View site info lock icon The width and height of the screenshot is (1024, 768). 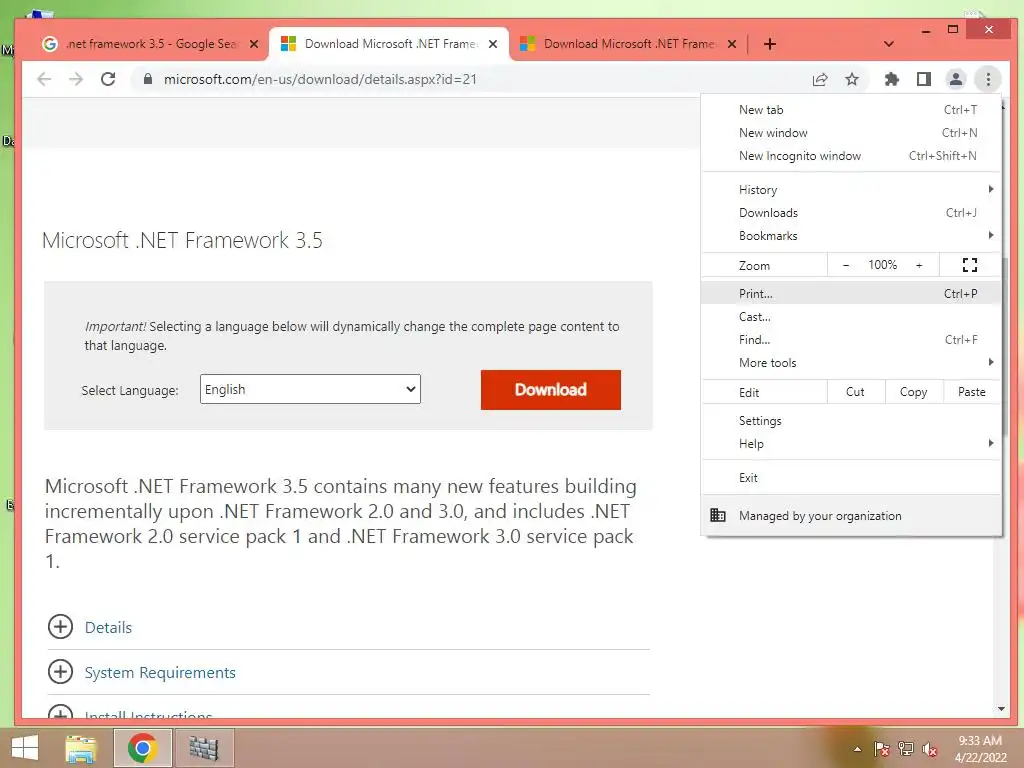[x=148, y=80]
